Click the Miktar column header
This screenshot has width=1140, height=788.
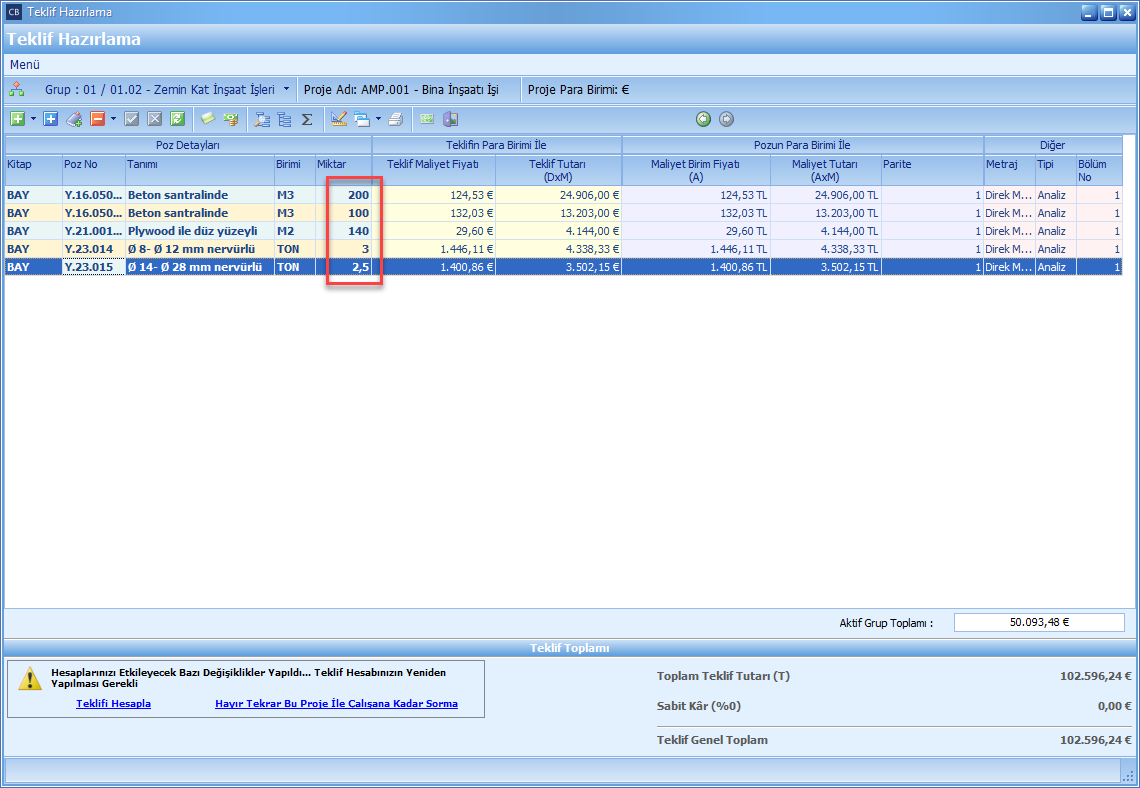point(342,164)
